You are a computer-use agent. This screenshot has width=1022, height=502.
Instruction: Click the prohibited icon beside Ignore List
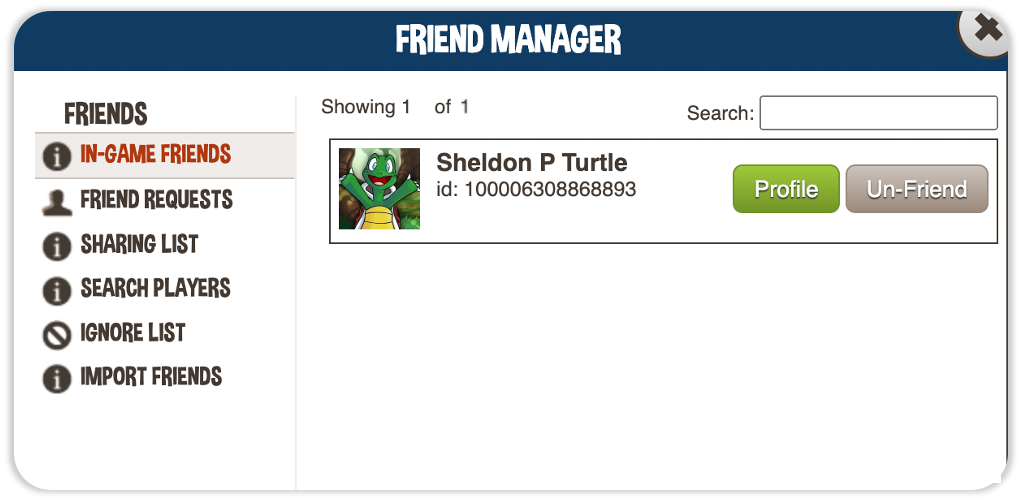[57, 336]
